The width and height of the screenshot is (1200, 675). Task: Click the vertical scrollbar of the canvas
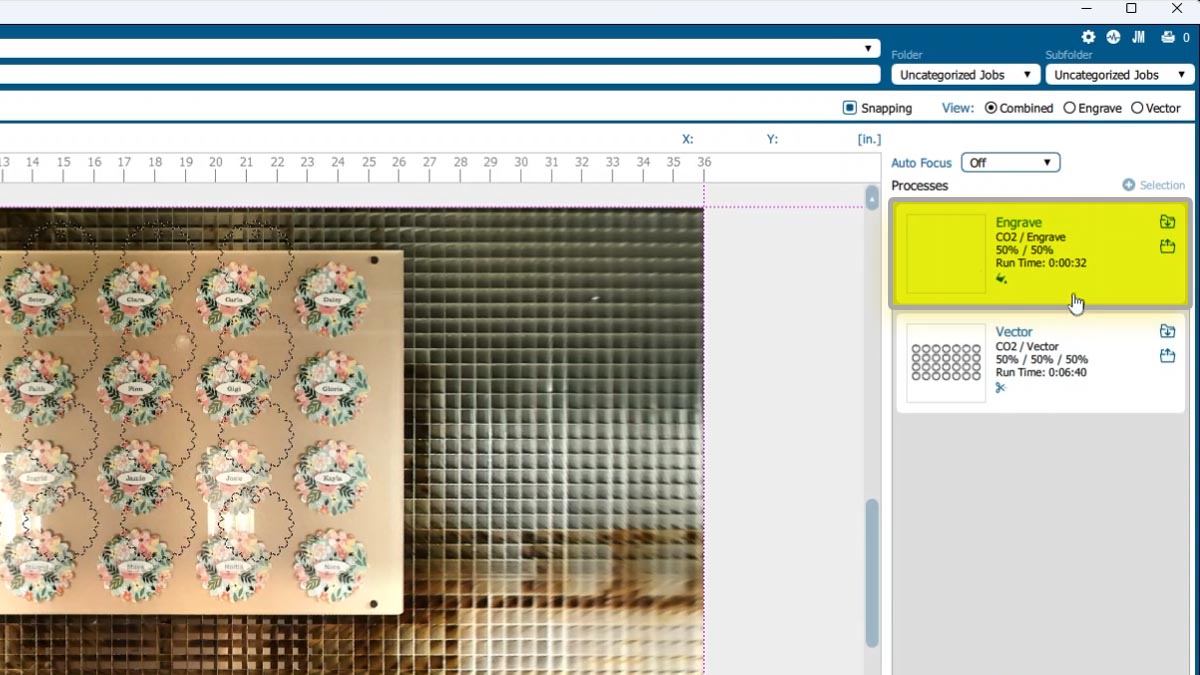[x=872, y=572]
